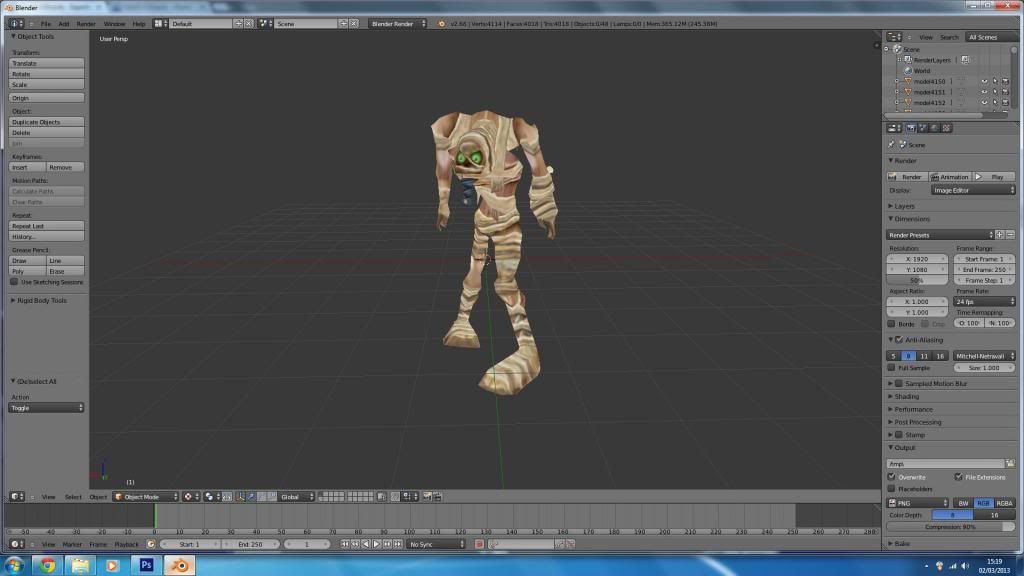Open the Render menu in top bar
This screenshot has height=576, width=1024.
[x=86, y=24]
